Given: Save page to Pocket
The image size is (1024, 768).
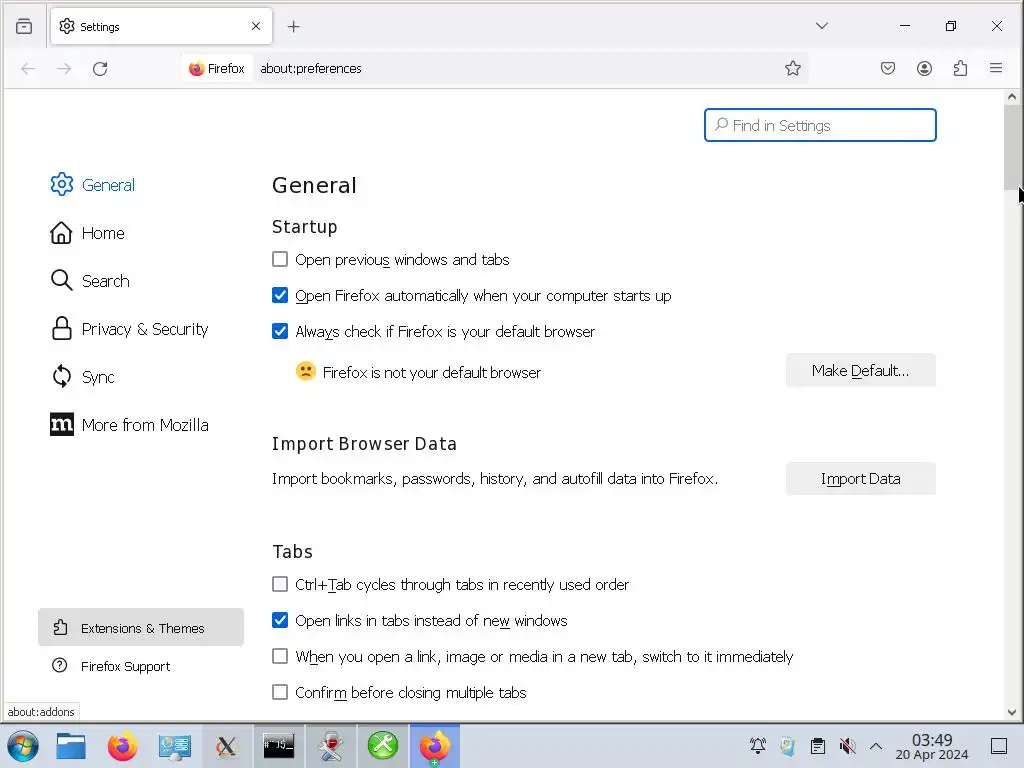Looking at the screenshot, I should point(888,69).
